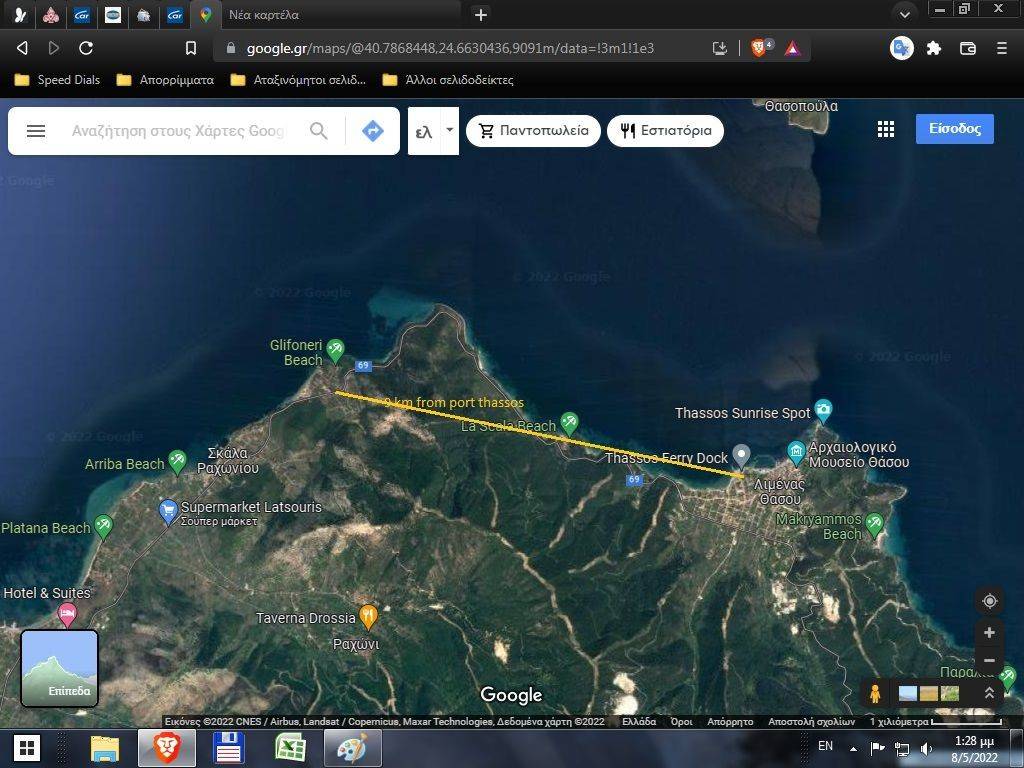Open directions with the blue arrow icon

pos(373,131)
